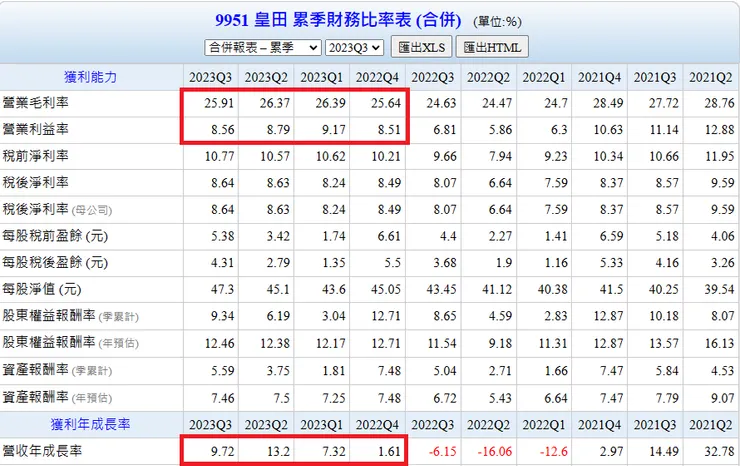Click after-tax EPS value 4.31
Image resolution: width=740 pixels, height=466 pixels.
223,263
